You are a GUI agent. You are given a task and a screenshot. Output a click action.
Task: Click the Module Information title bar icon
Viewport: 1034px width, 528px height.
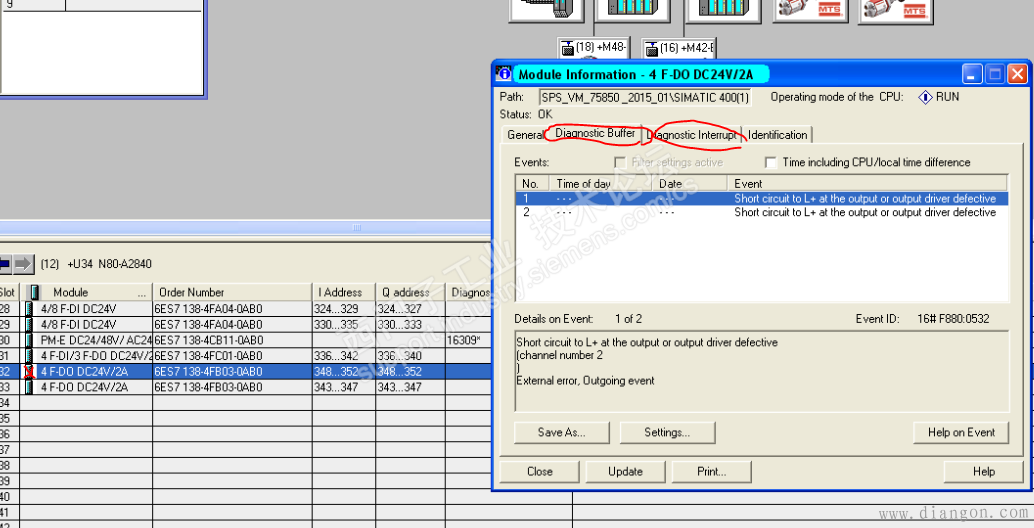(505, 74)
